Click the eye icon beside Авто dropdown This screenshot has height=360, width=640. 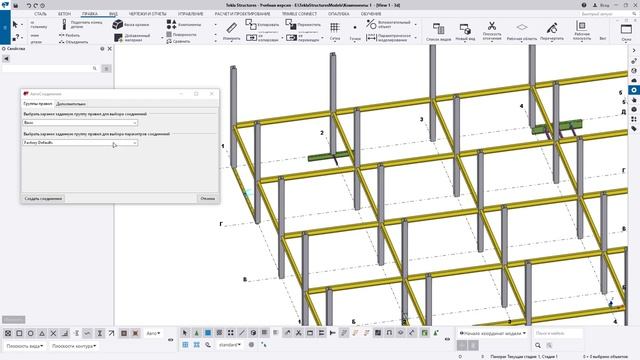(x=171, y=340)
